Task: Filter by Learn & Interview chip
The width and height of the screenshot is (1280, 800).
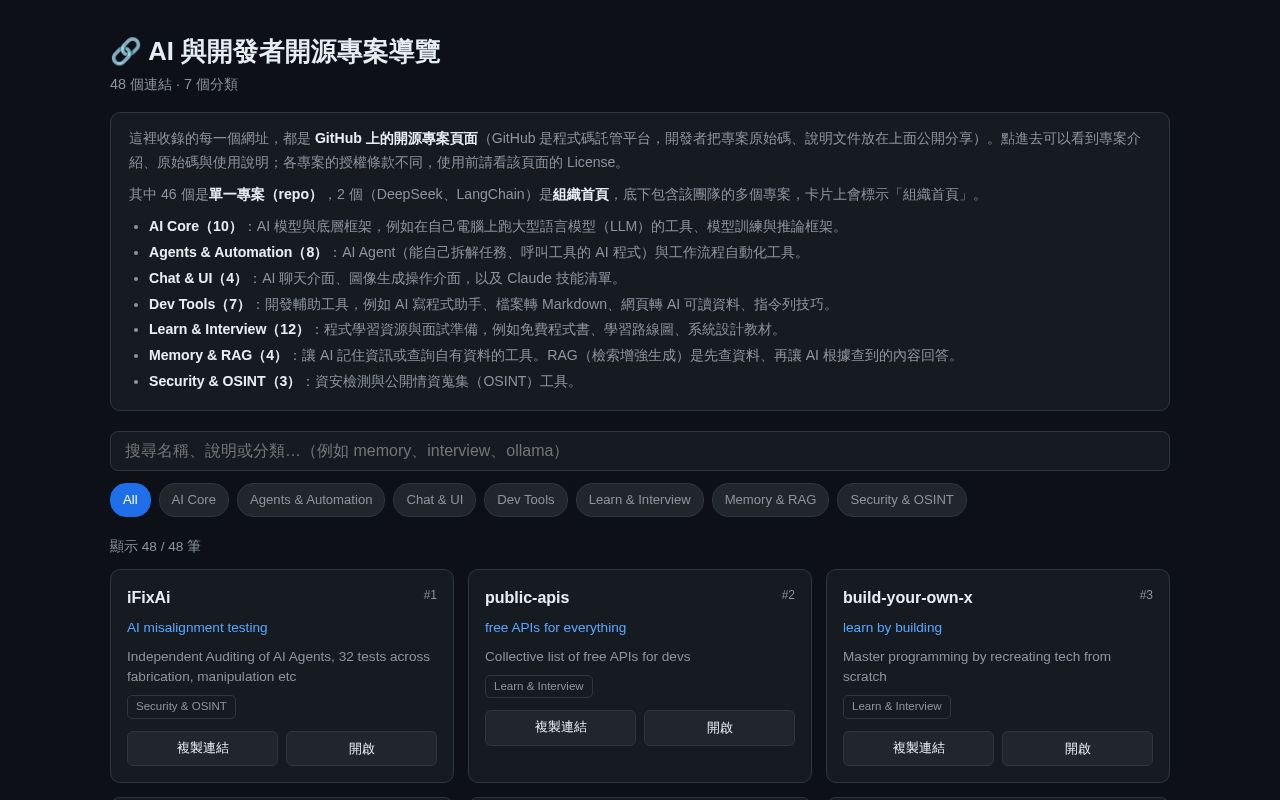Action: tap(640, 500)
